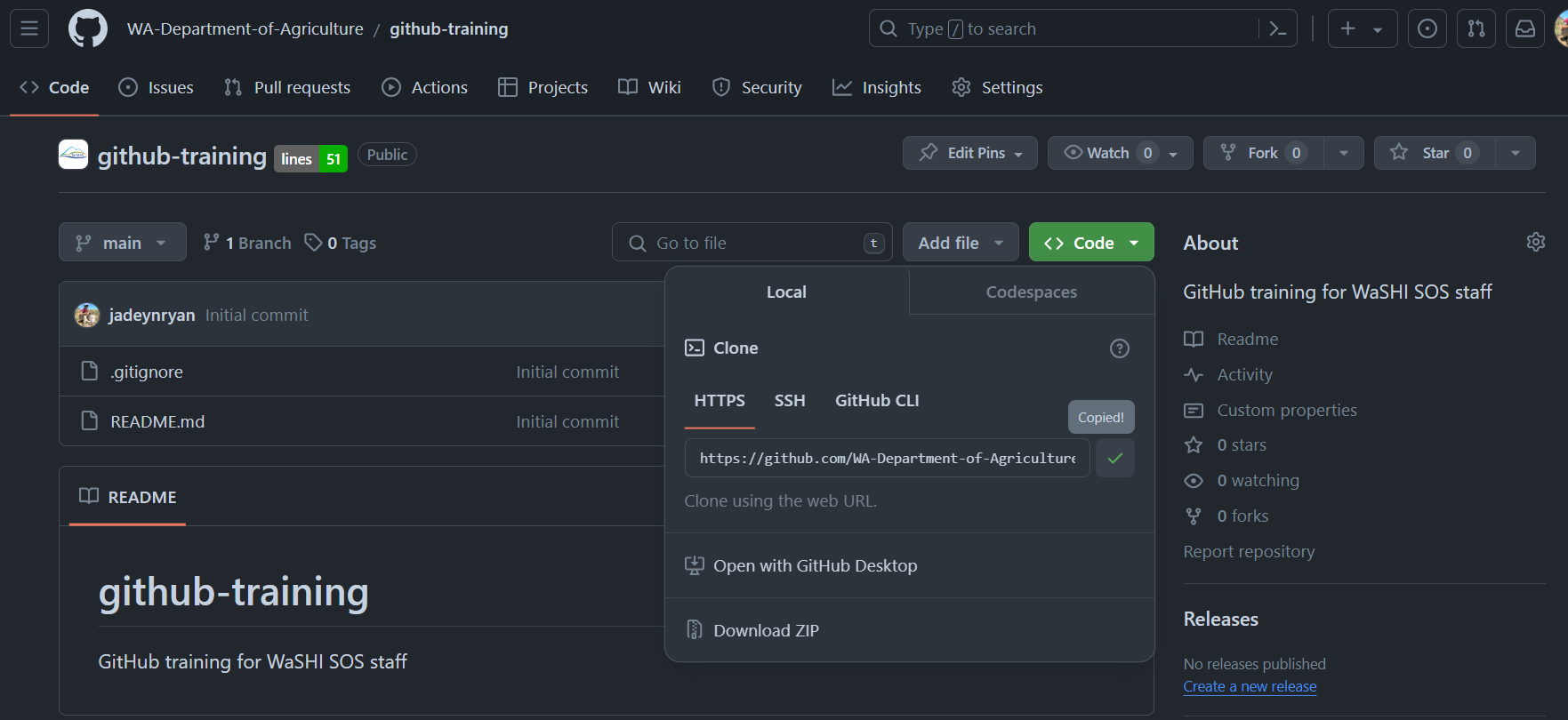Click the GitHub Octocat logo
Image resolution: width=1568 pixels, height=720 pixels.
(87, 29)
